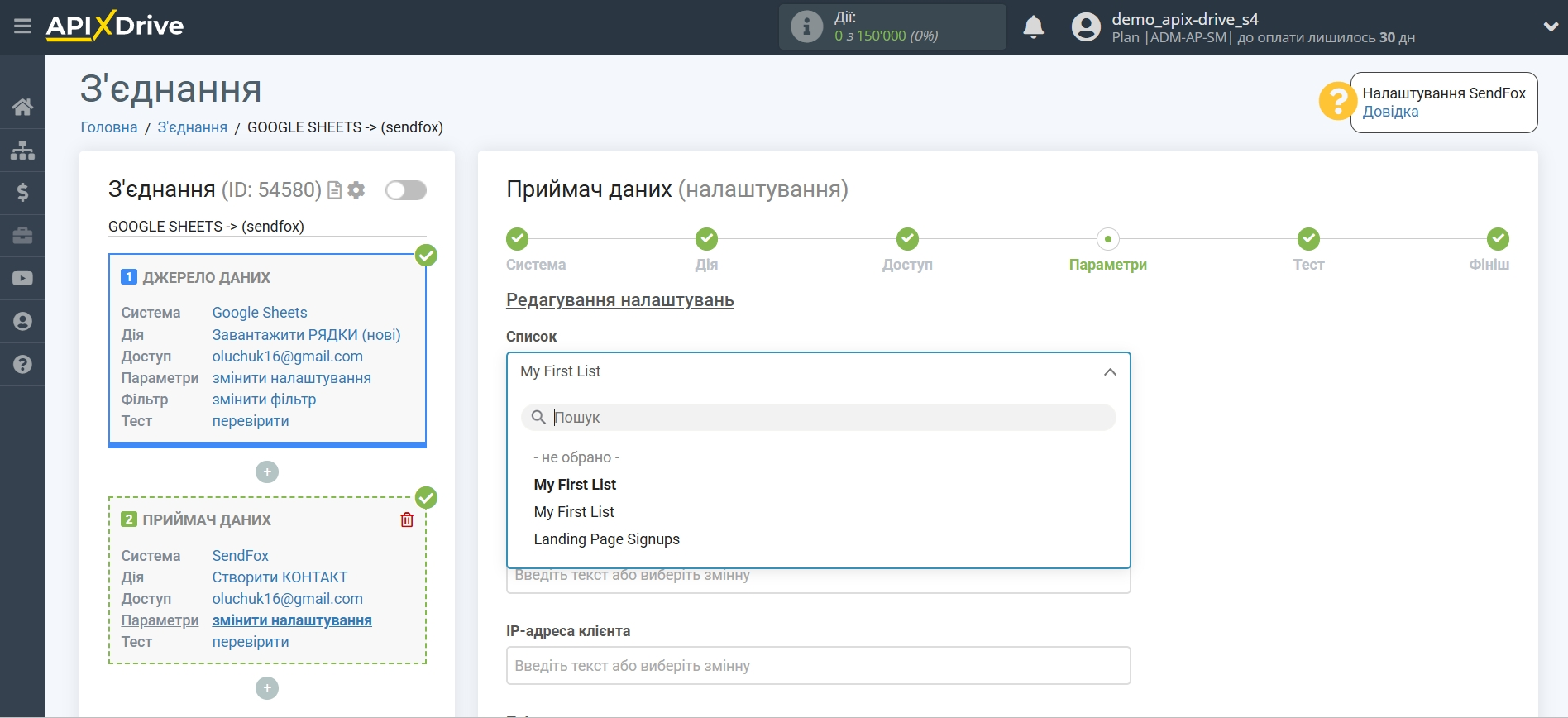Open the billing dollar sidebar icon

pyautogui.click(x=22, y=193)
